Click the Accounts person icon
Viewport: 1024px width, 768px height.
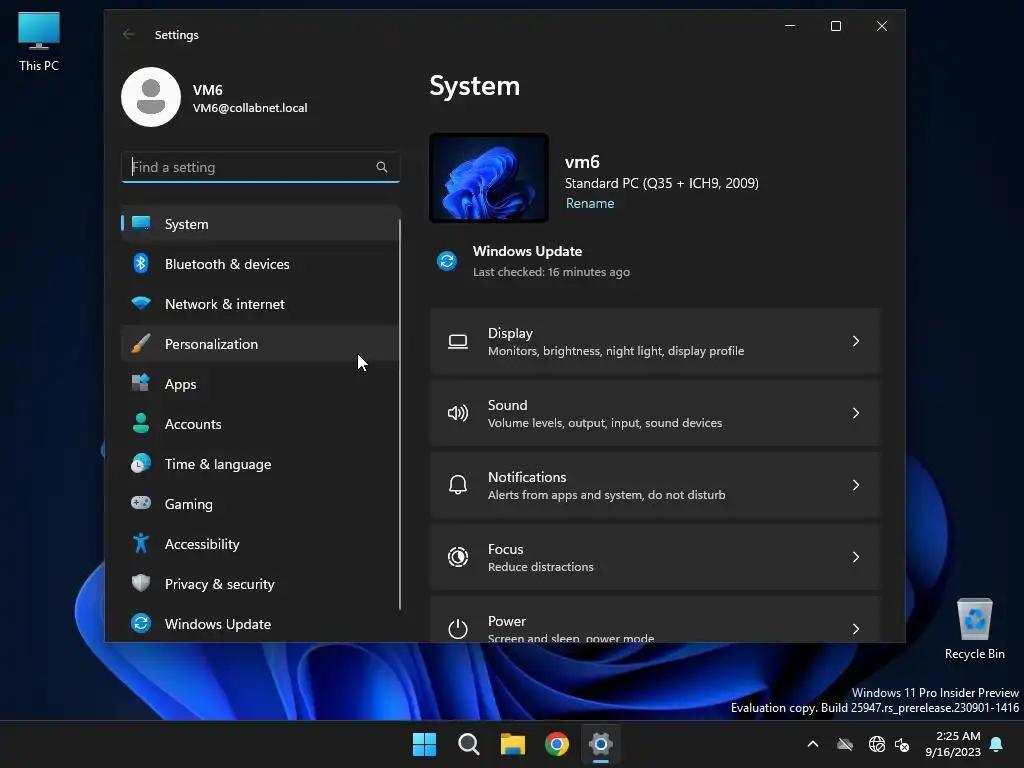pyautogui.click(x=141, y=423)
